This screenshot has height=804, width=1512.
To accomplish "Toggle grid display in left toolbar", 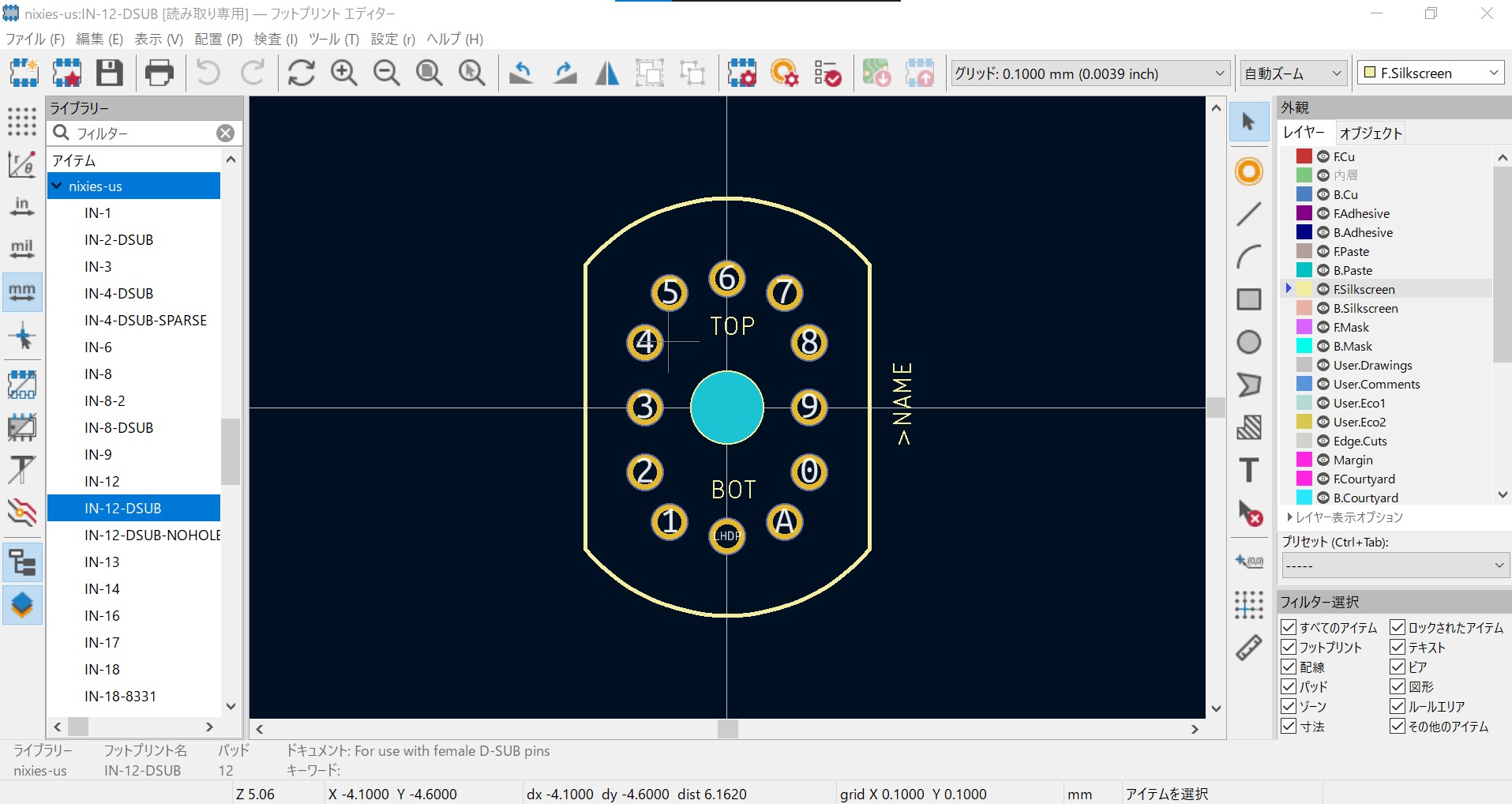I will click(22, 121).
